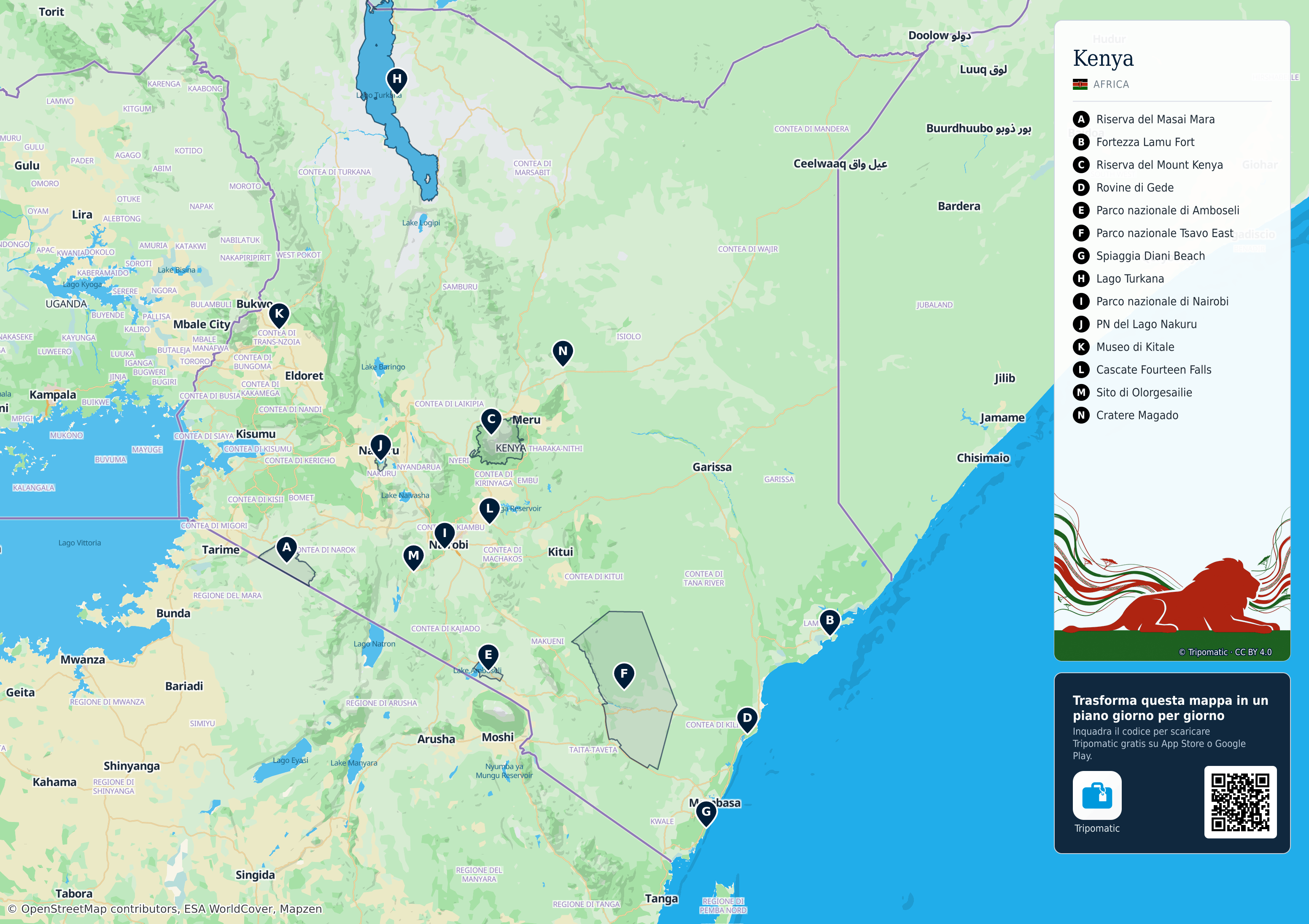Click the Arusha city label
This screenshot has width=1309, height=924.
coord(436,739)
